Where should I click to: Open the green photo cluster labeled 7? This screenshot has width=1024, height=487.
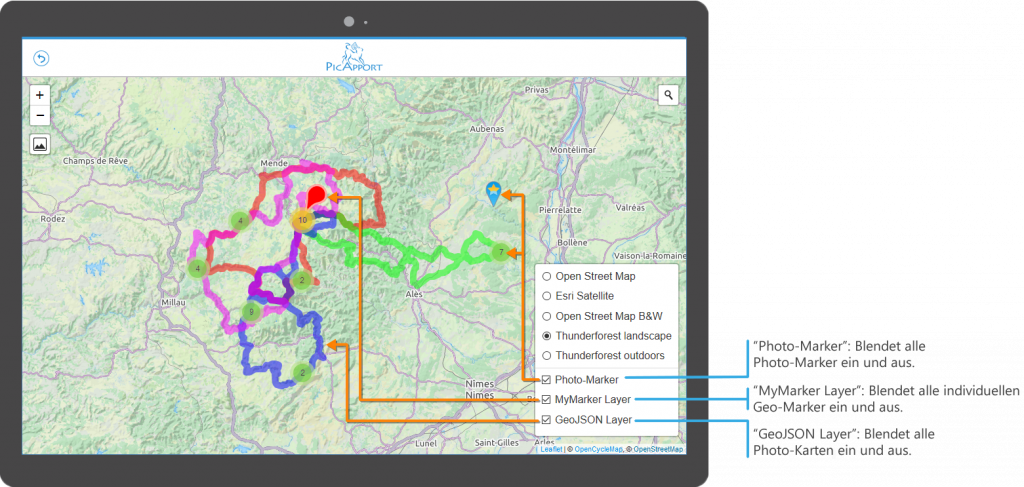[501, 252]
